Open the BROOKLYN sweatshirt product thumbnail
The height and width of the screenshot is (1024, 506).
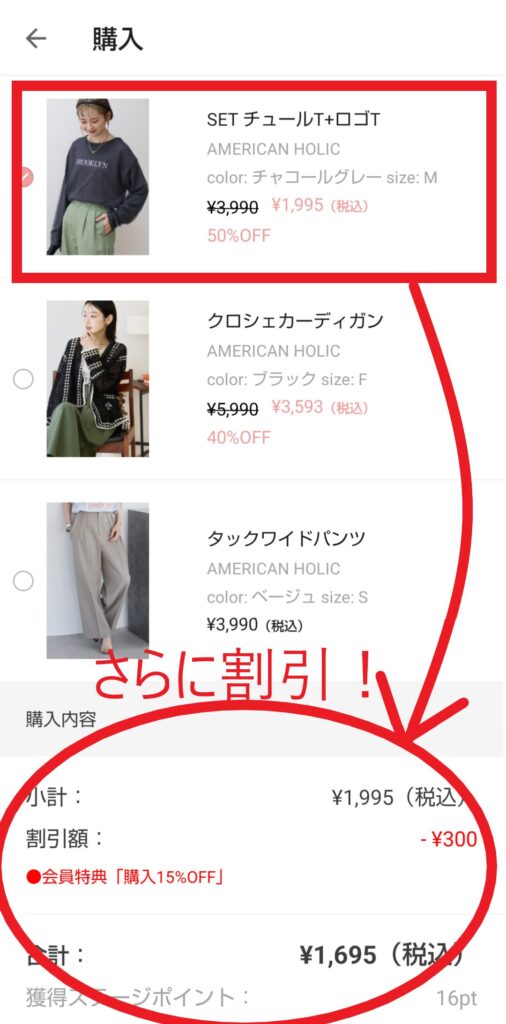pos(98,176)
